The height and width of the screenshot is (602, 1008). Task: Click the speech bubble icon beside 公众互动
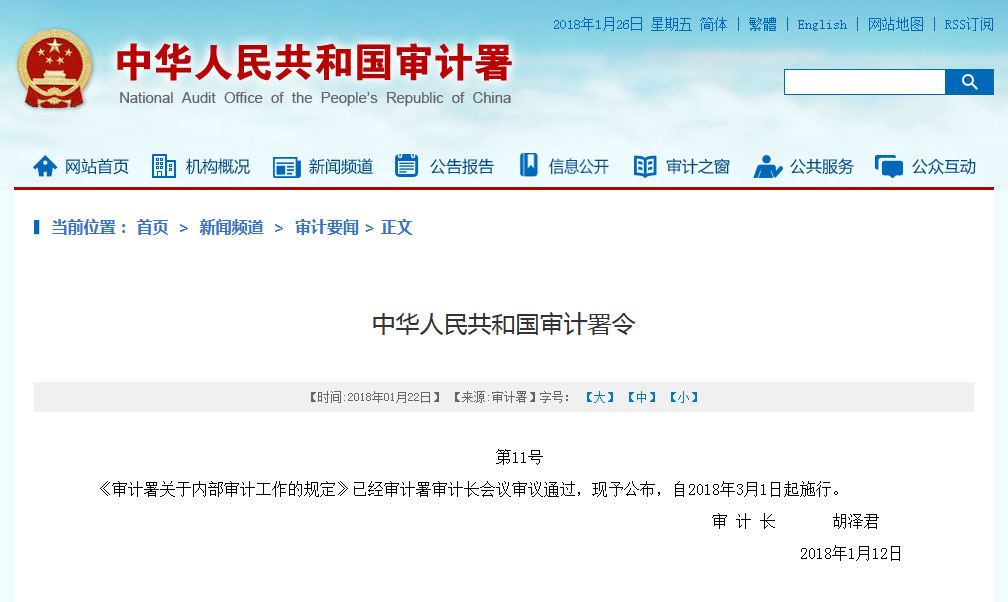(888, 166)
